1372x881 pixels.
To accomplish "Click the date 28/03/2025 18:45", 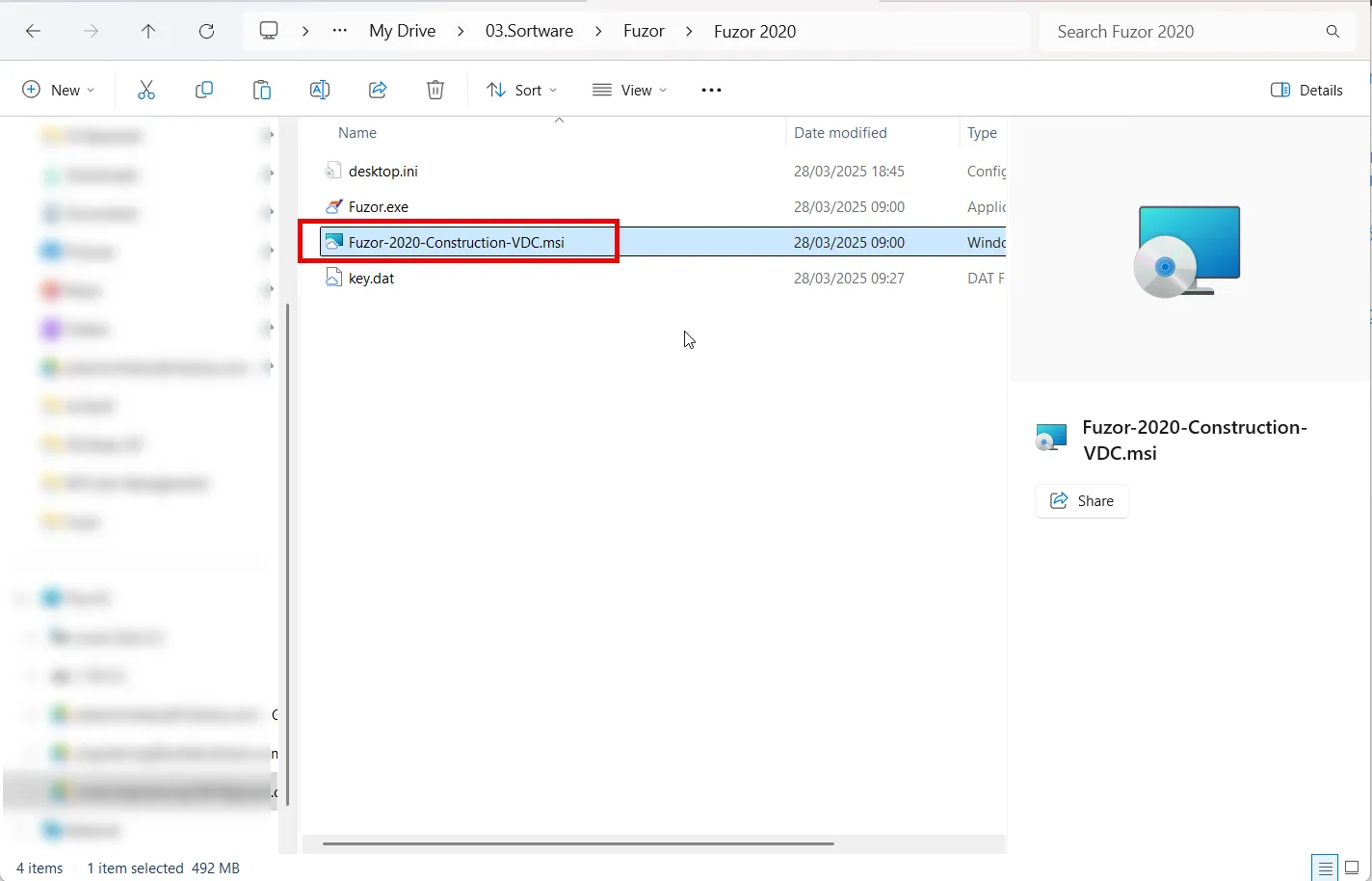I will 849,171.
